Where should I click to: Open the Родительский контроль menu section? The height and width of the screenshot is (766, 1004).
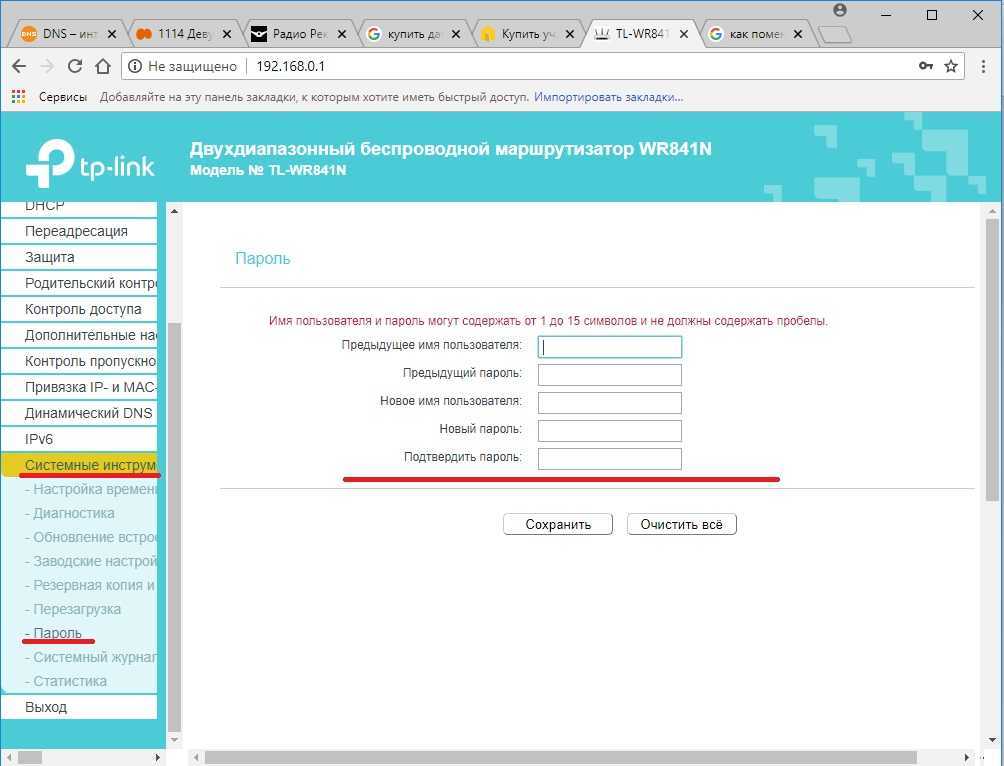79,283
